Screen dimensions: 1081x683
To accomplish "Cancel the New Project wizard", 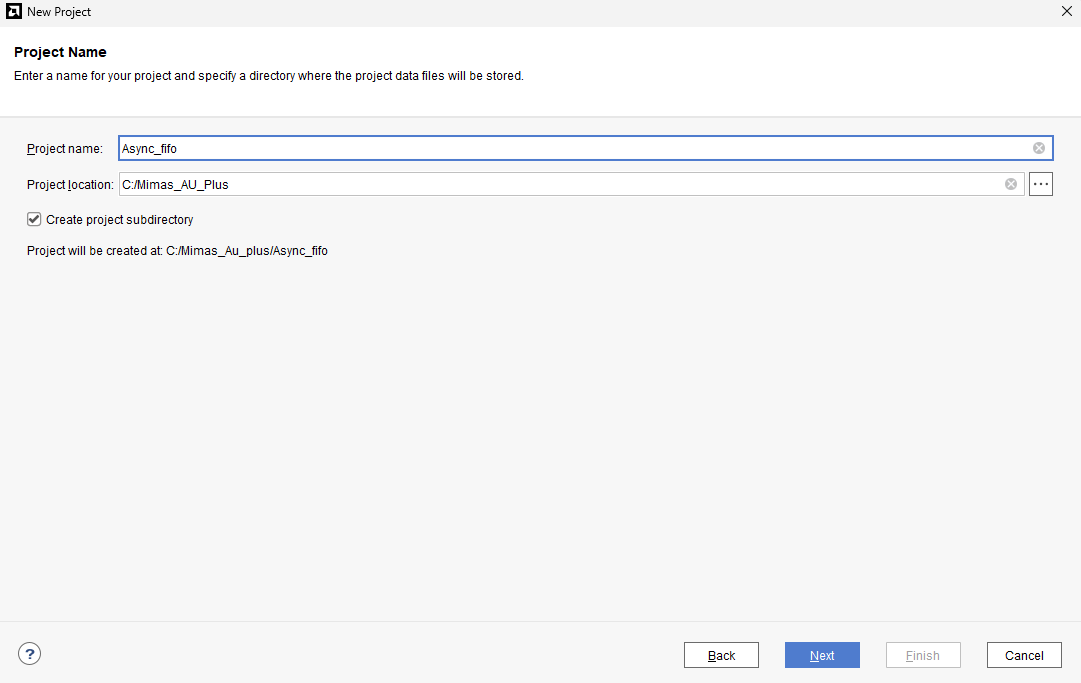I will click(1024, 655).
